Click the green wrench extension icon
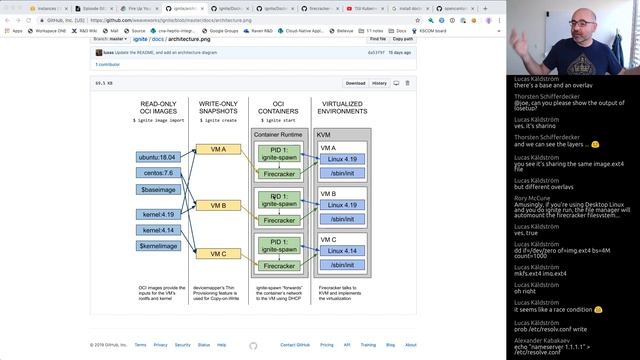 point(431,20)
